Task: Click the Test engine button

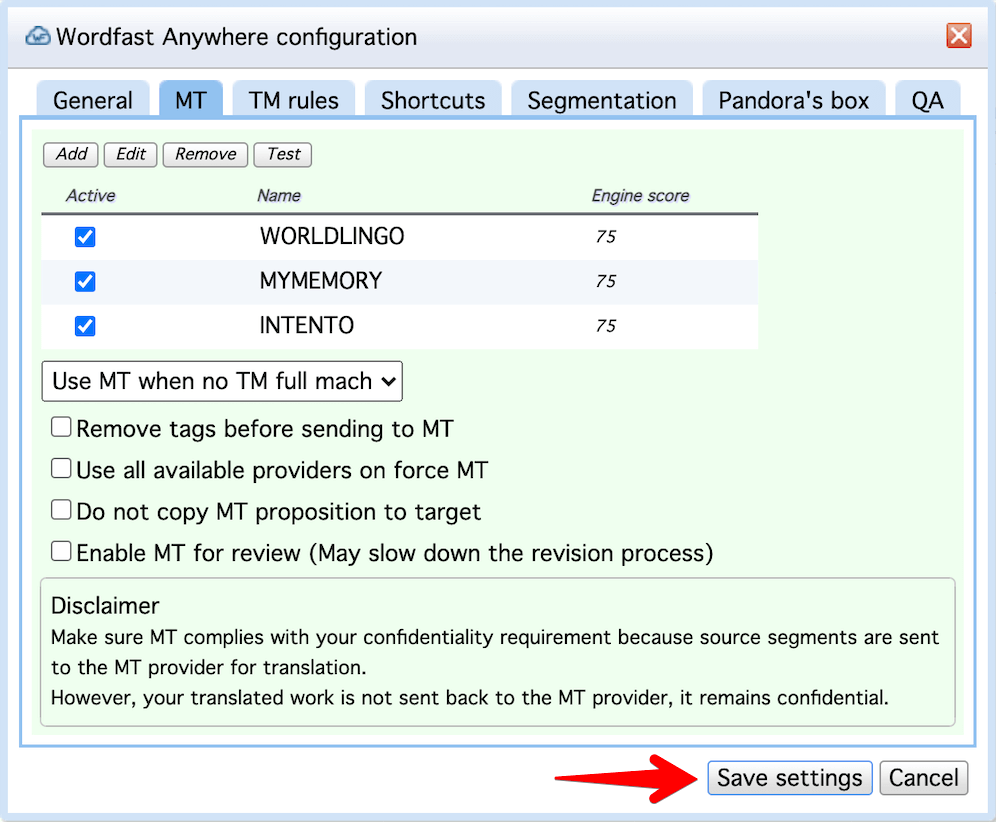Action: tap(283, 154)
